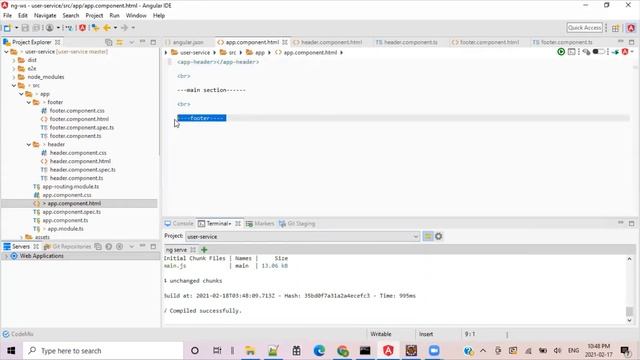Screen dimensions: 640x360
Task: Collapse the src folder
Action: pyautogui.click(x=14, y=85)
